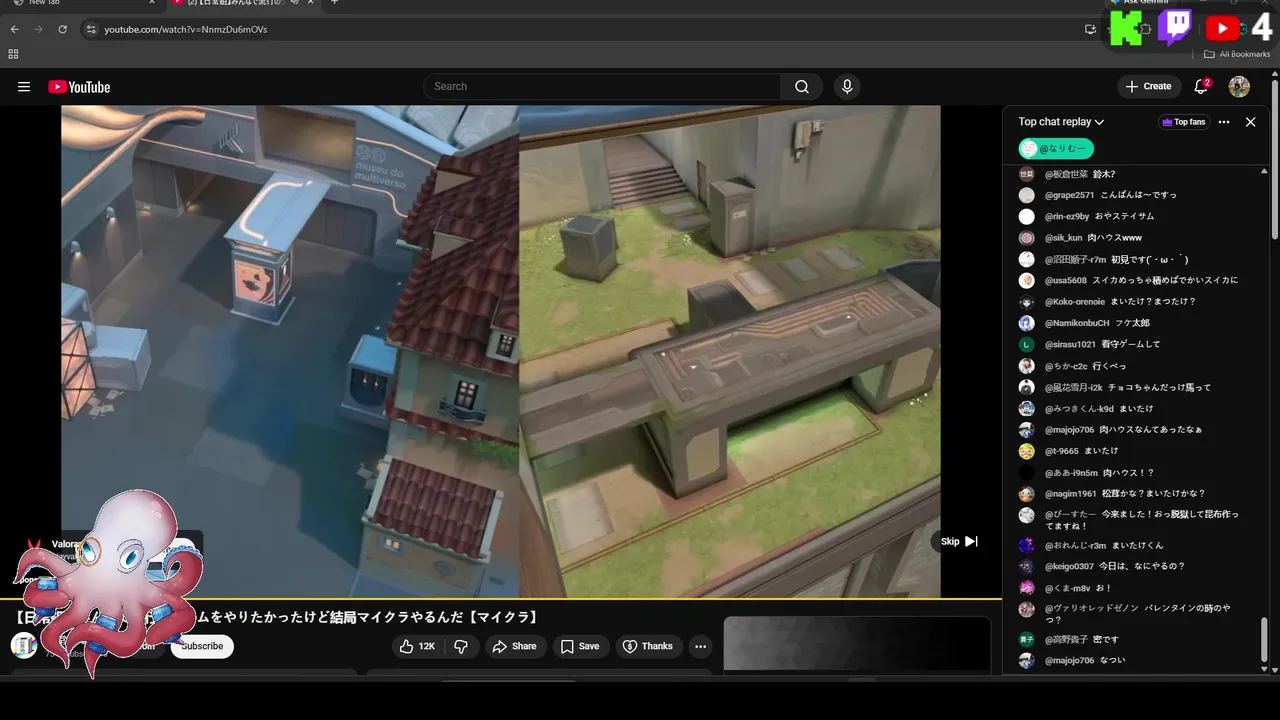View site information icon in address bar
The height and width of the screenshot is (720, 1280).
[x=91, y=29]
